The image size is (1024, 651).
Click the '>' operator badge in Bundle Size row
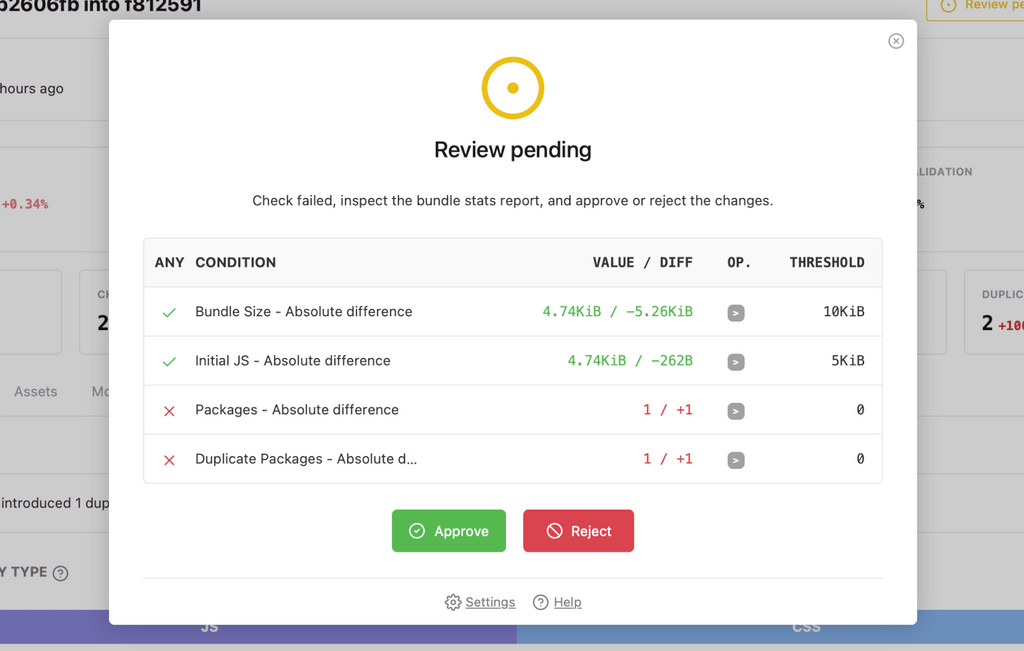(736, 312)
